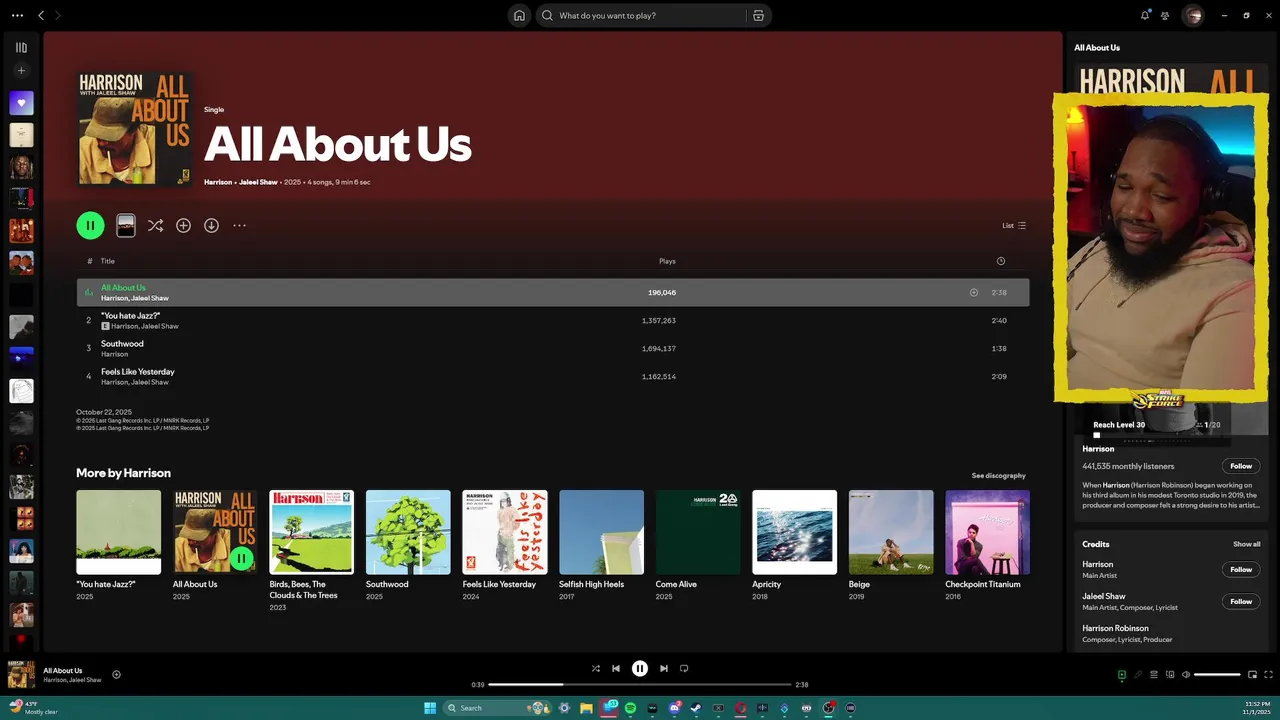Show all credits
Viewport: 1280px width, 720px height.
[x=1246, y=544]
